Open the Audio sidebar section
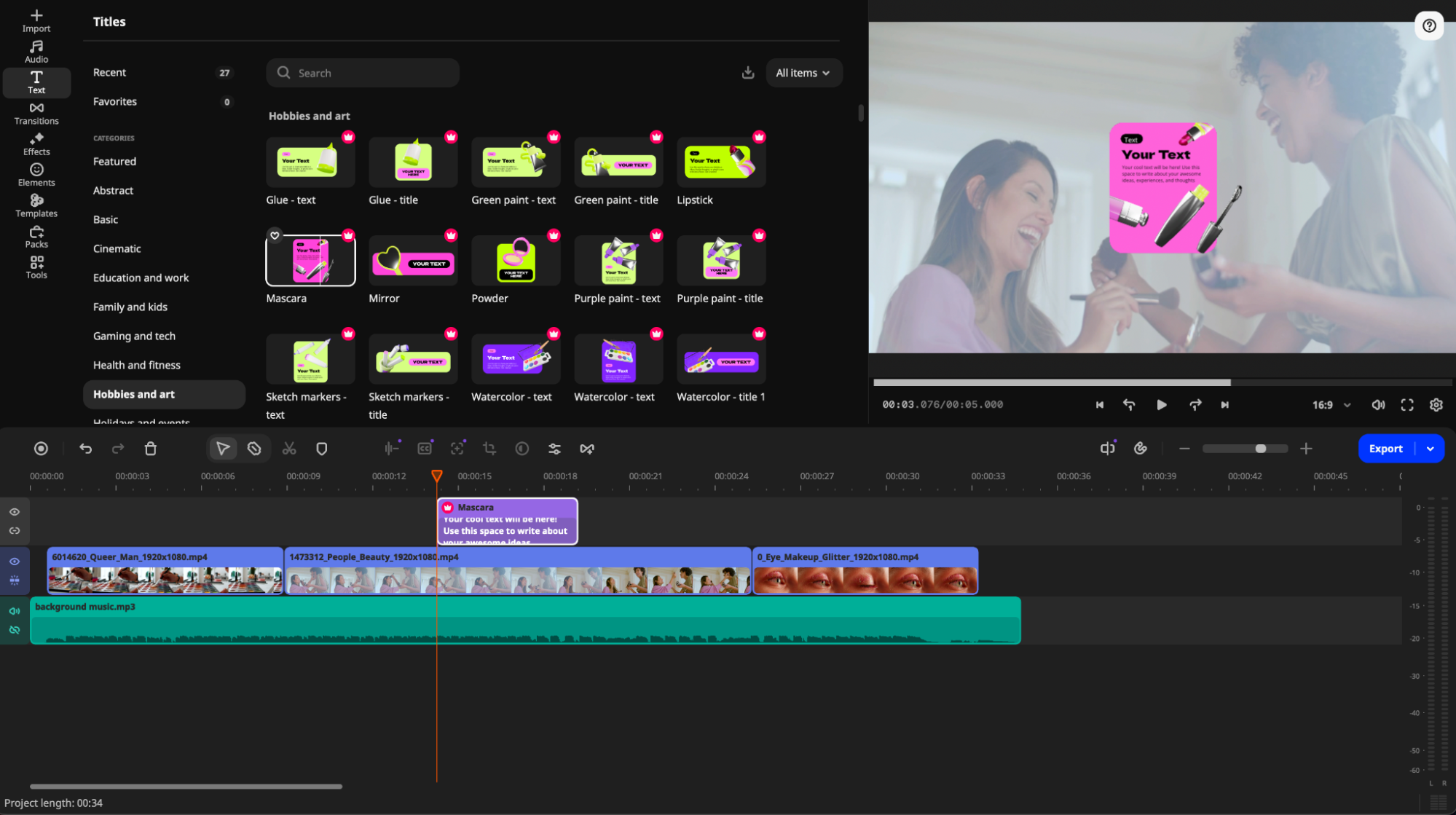1456x815 pixels. tap(36, 52)
